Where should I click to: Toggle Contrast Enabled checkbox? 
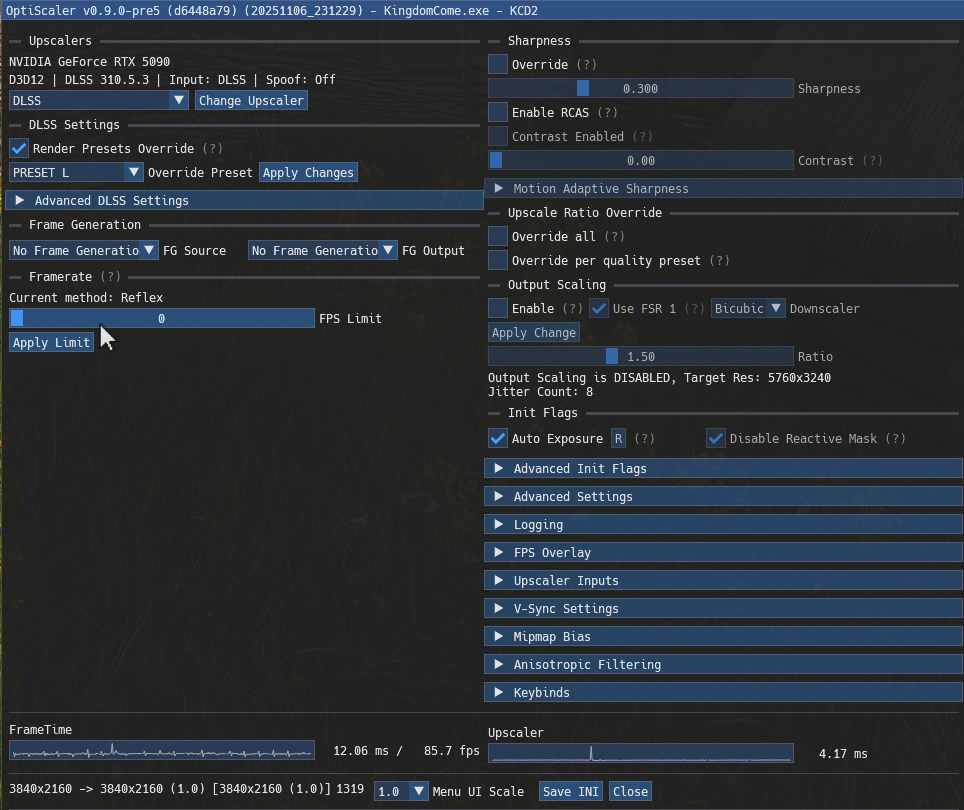(x=498, y=136)
